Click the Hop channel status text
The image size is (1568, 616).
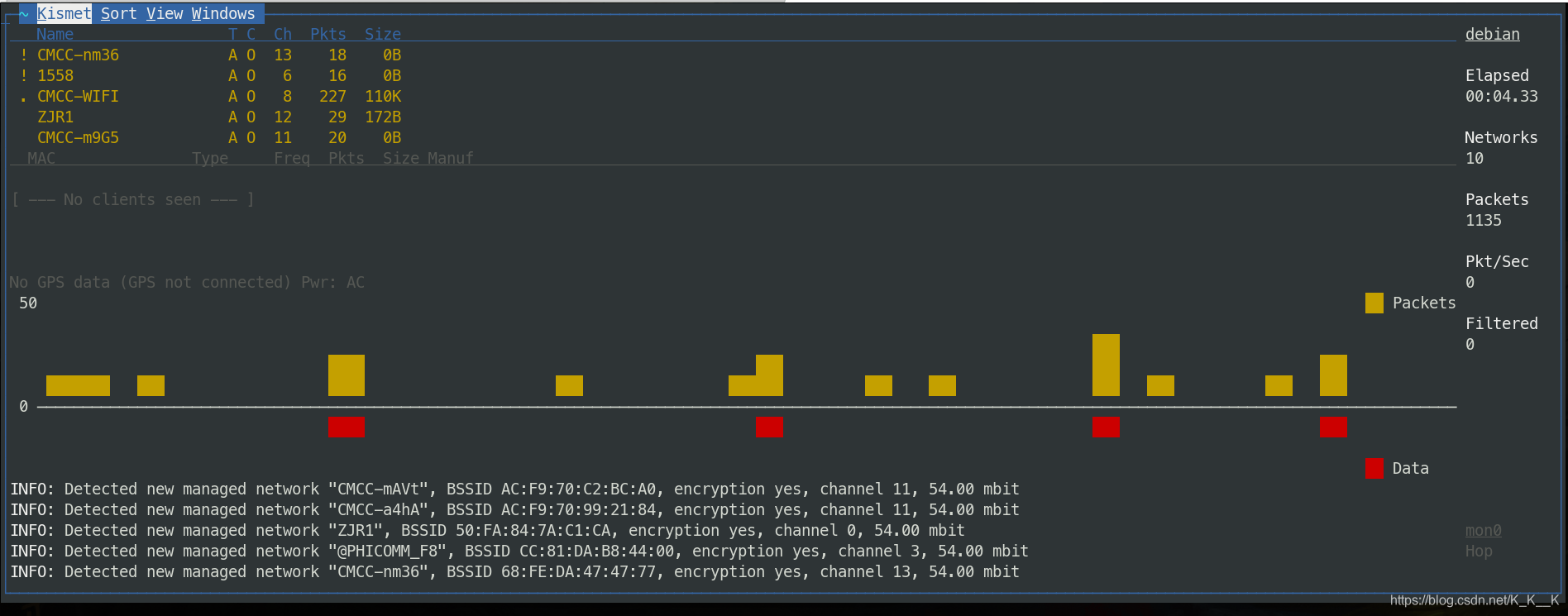click(1479, 551)
